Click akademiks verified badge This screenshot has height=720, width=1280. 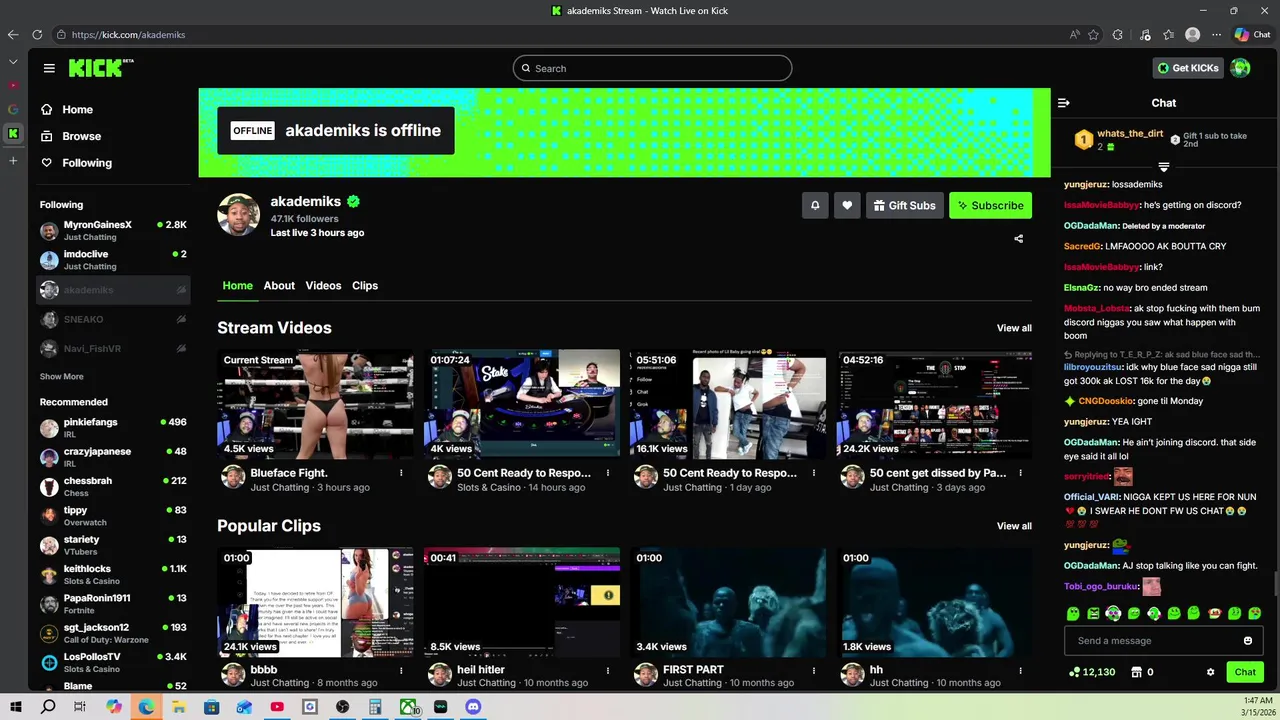[353, 201]
